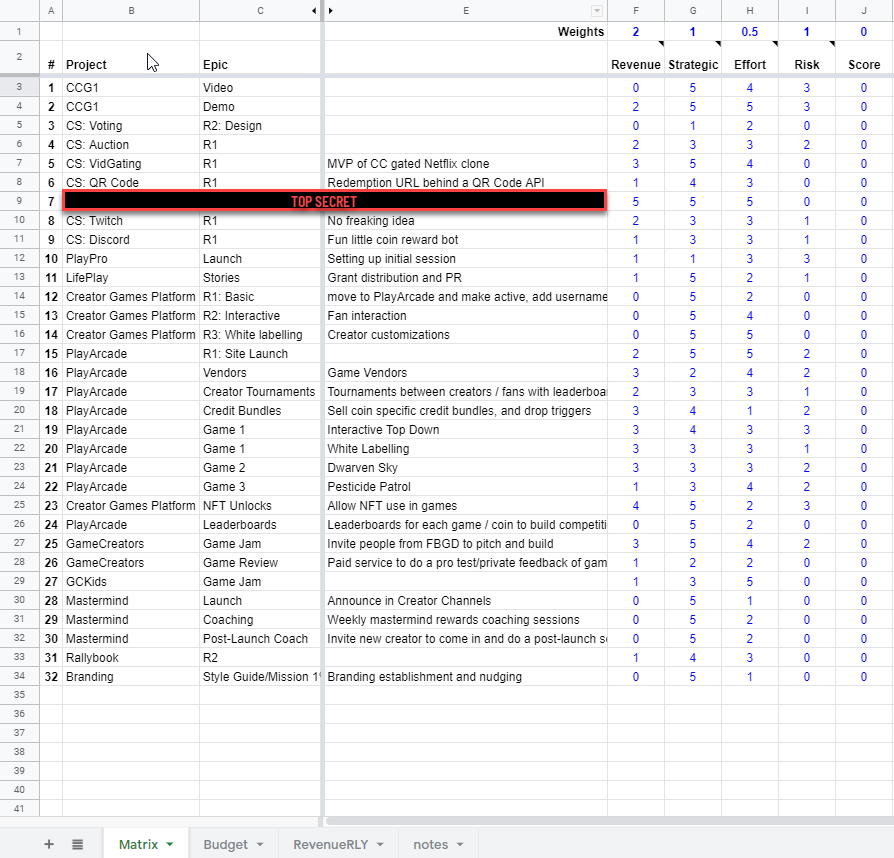The image size is (894, 858).
Task: Switch to the notes sheet tab
Action: tap(430, 844)
